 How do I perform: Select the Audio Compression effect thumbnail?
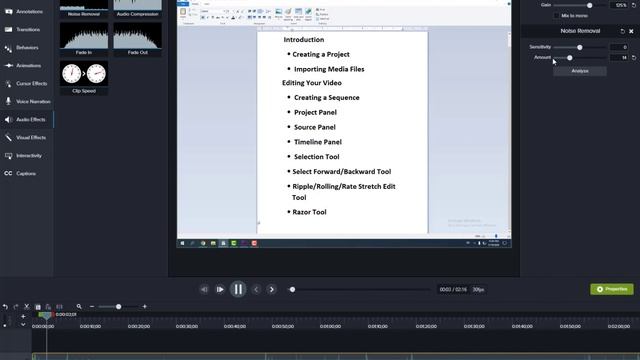(x=138, y=8)
